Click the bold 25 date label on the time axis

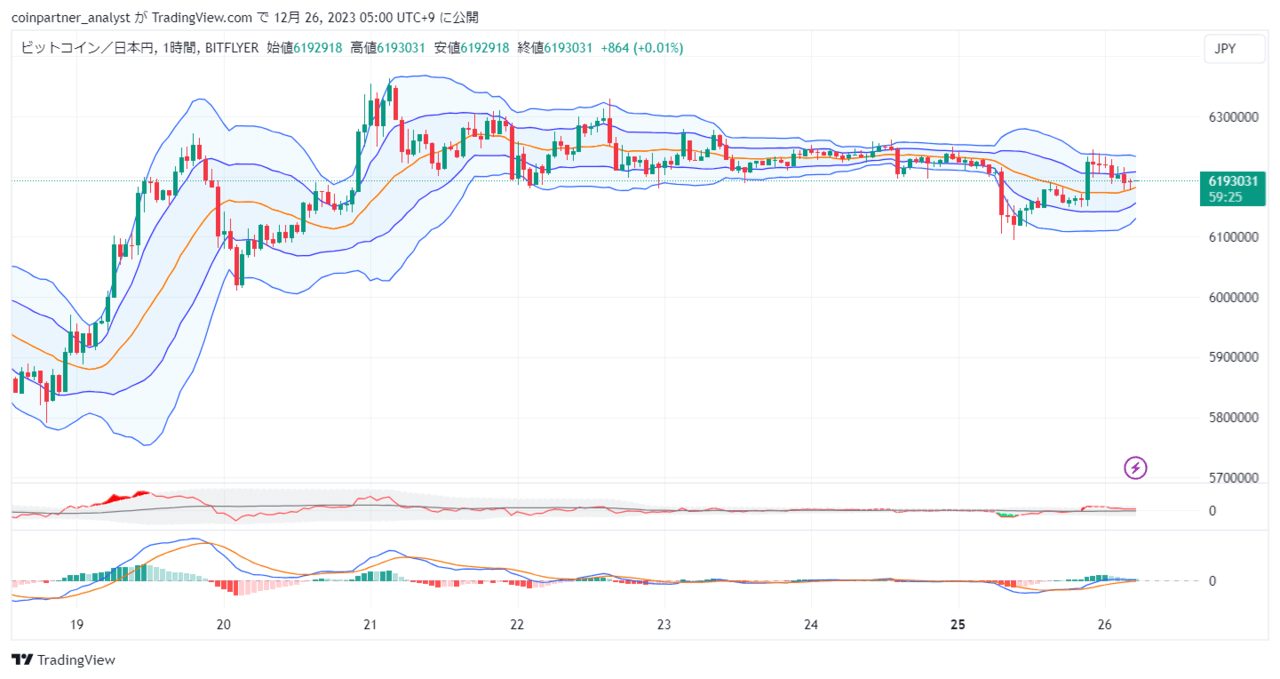pyautogui.click(x=957, y=624)
